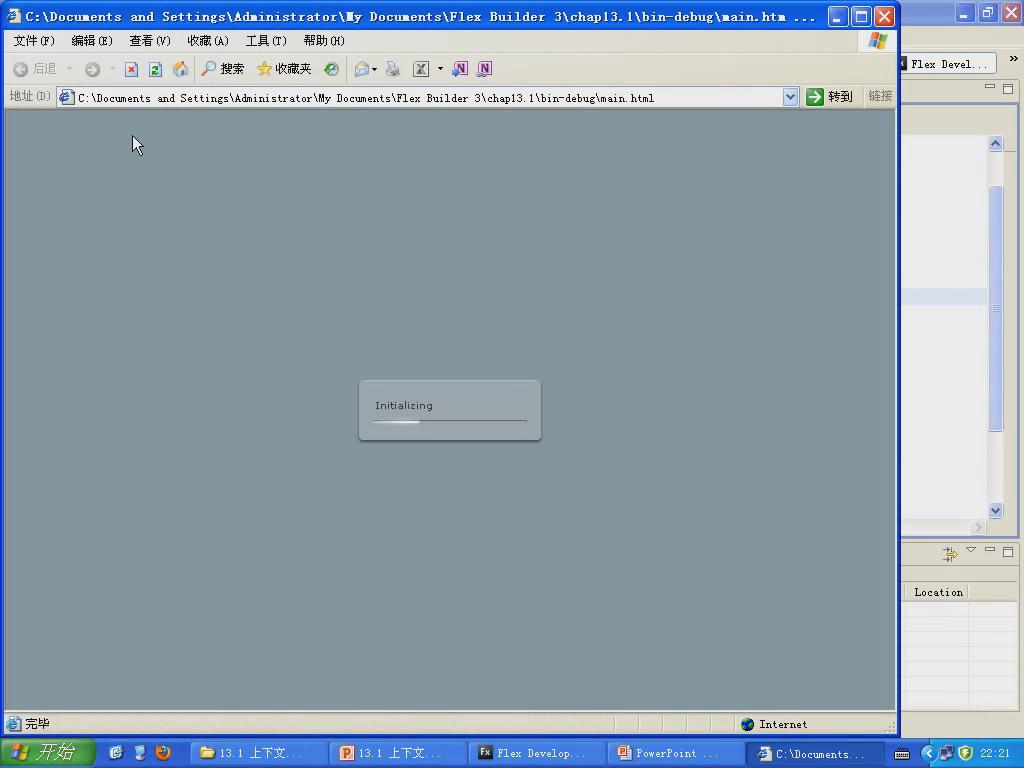The image size is (1024, 768).
Task: Open the Mail options dropdown arrow
Action: point(374,69)
